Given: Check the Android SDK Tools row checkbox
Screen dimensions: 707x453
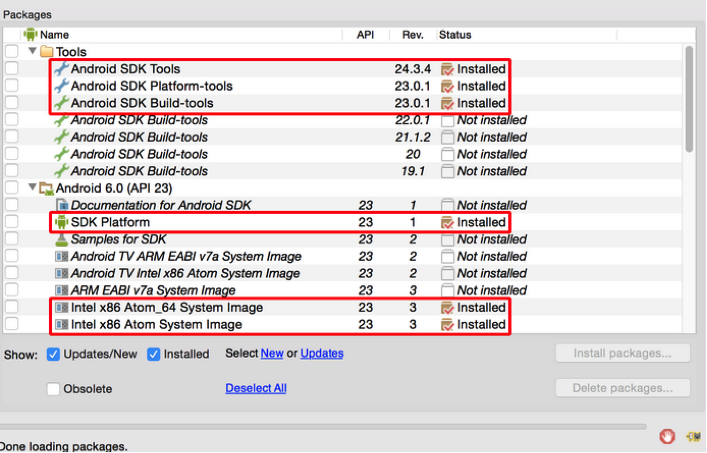Looking at the screenshot, I should [12, 69].
